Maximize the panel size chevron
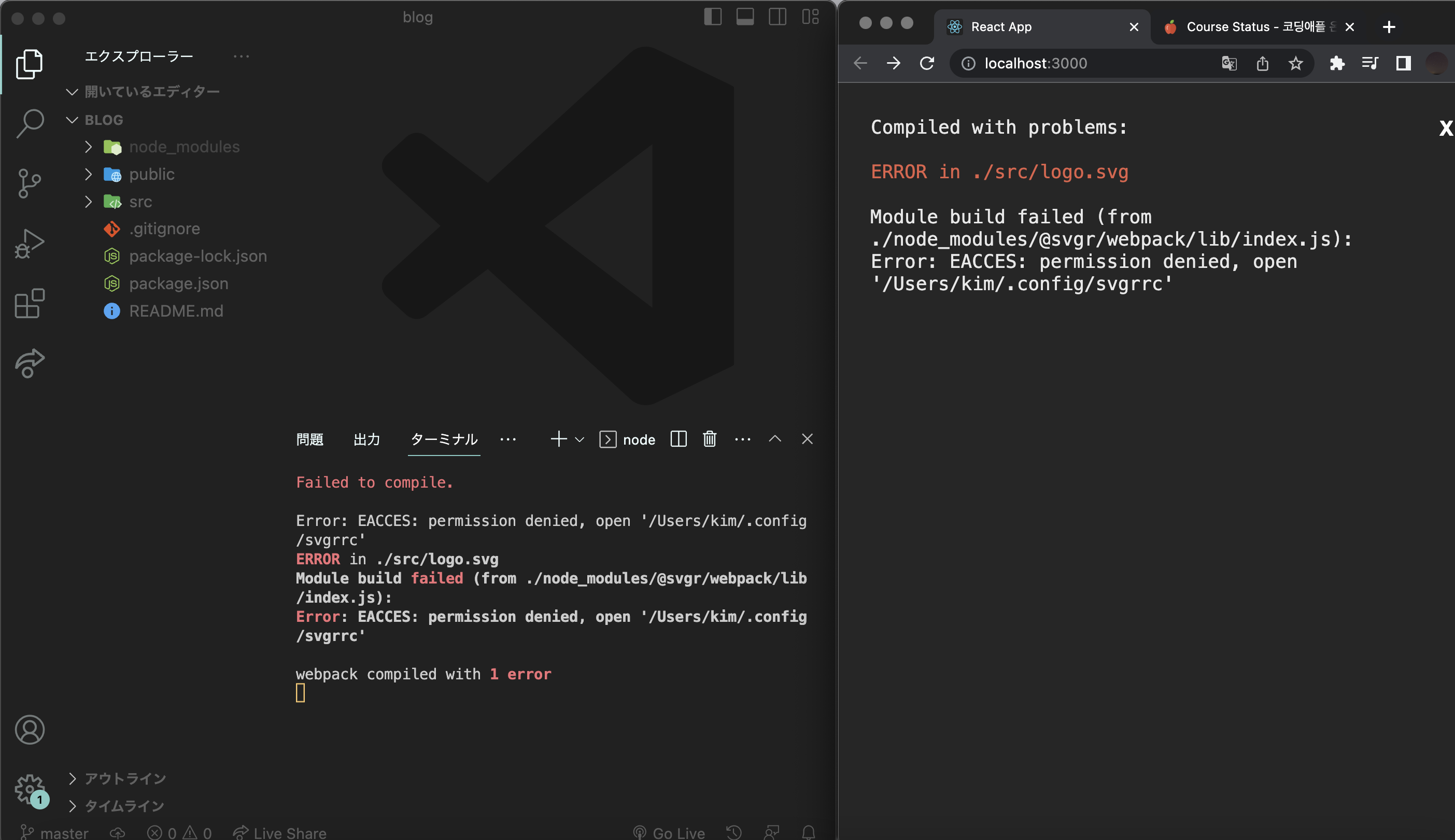 pyautogui.click(x=775, y=439)
